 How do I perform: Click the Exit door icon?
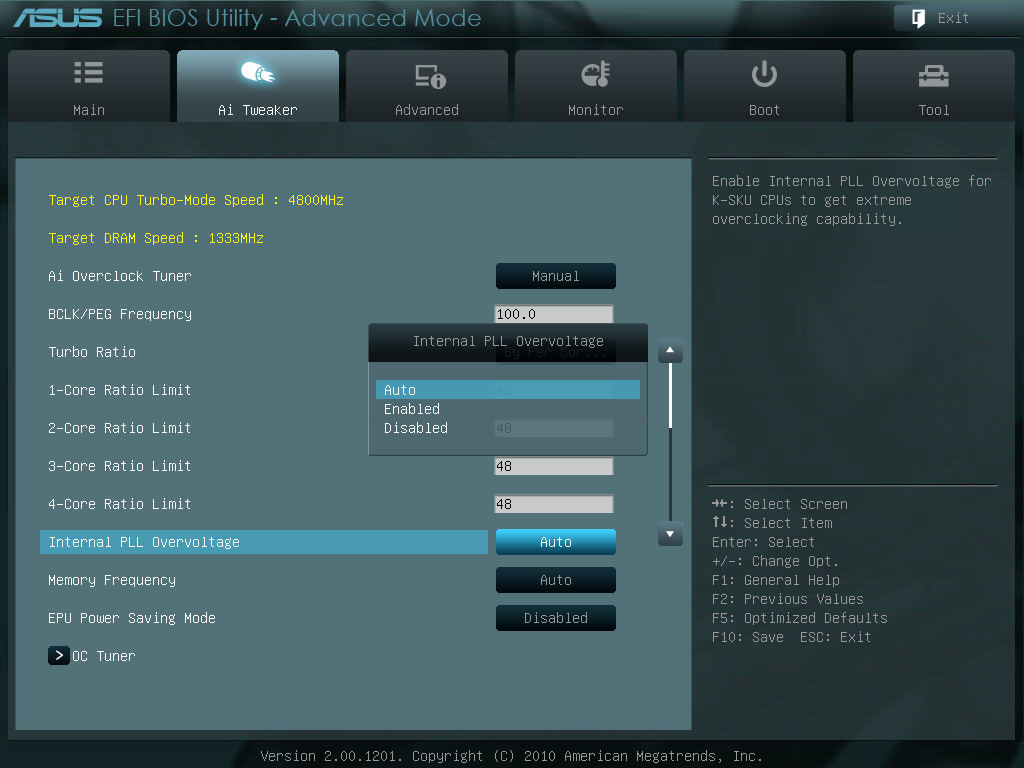point(918,18)
